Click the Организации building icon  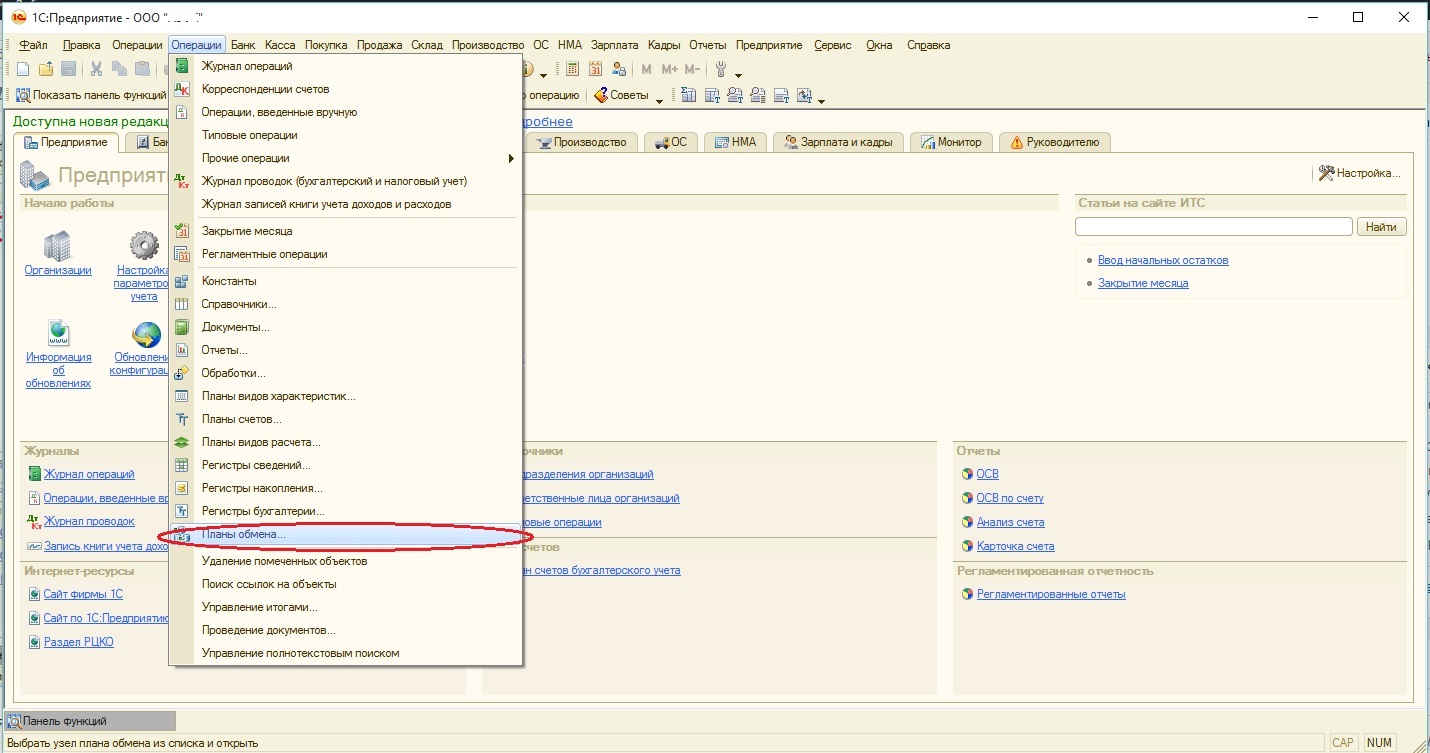coord(58,245)
